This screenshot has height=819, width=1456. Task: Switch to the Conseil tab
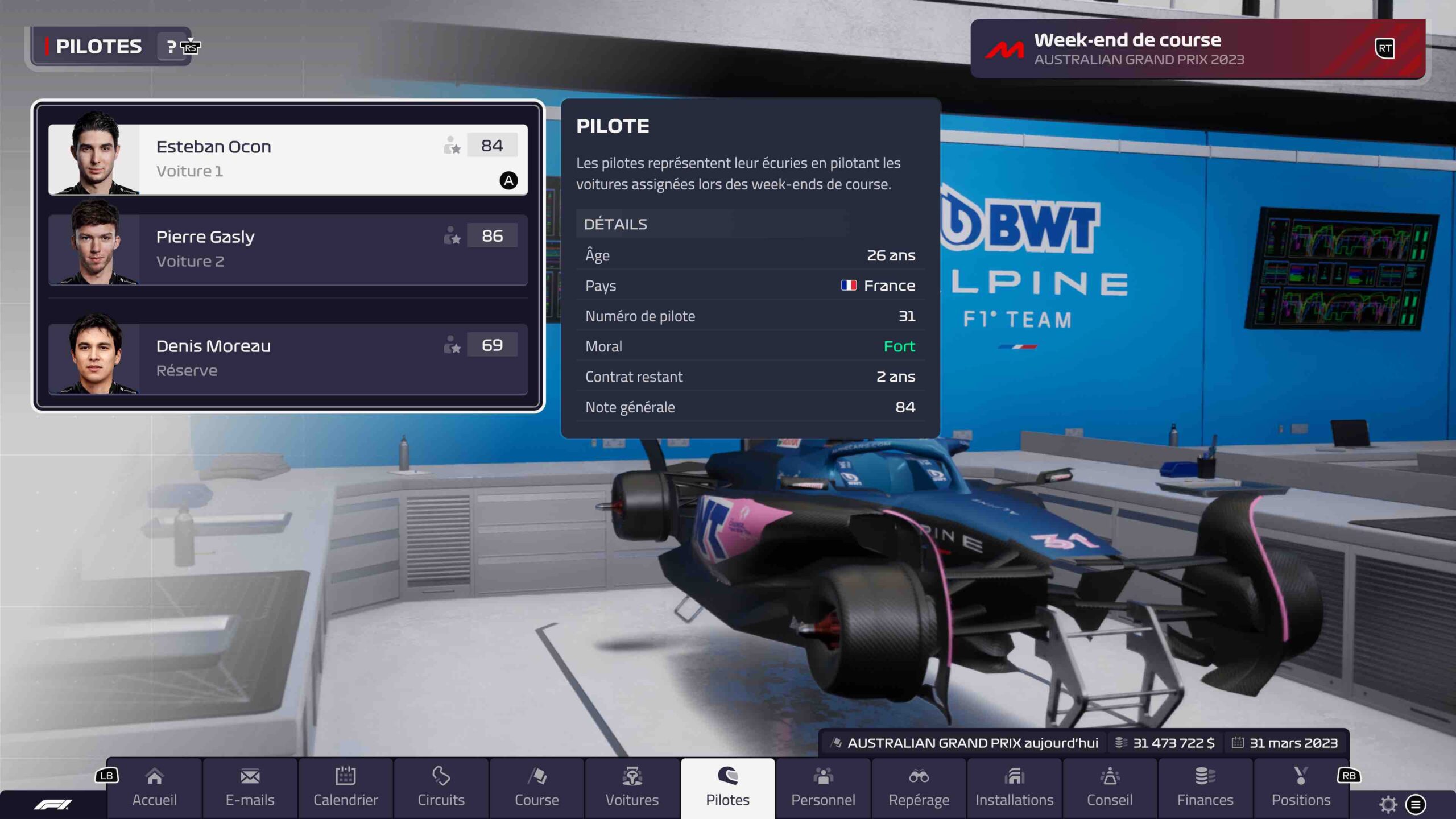pos(1110,788)
